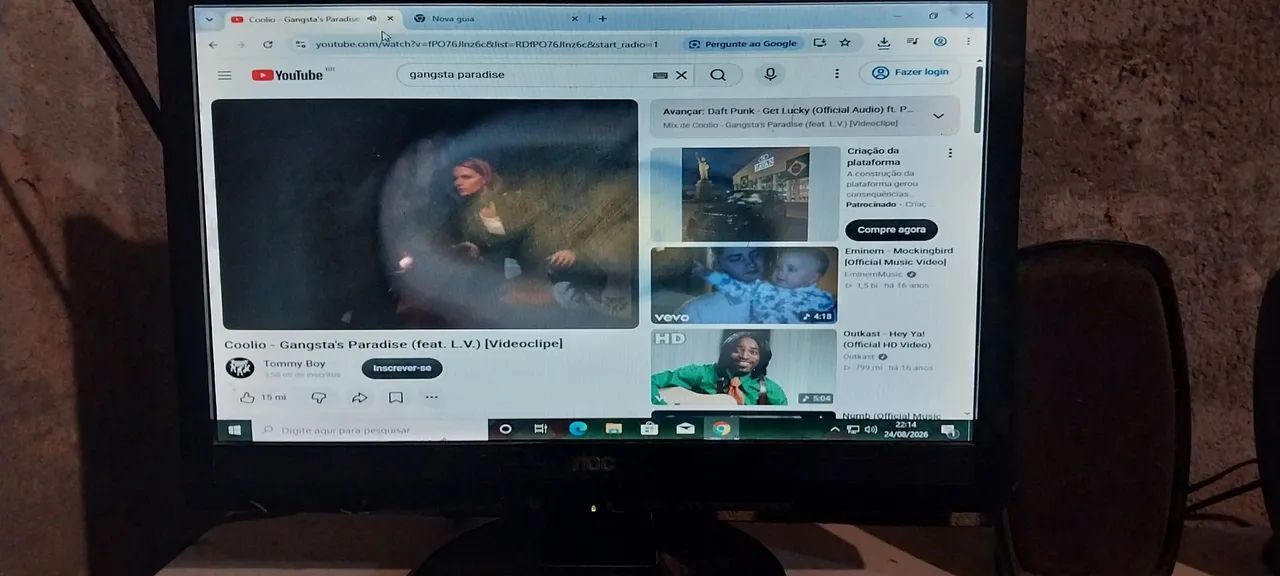The height and width of the screenshot is (576, 1280).
Task: Open Chrome downloads icon
Action: pyautogui.click(x=884, y=43)
